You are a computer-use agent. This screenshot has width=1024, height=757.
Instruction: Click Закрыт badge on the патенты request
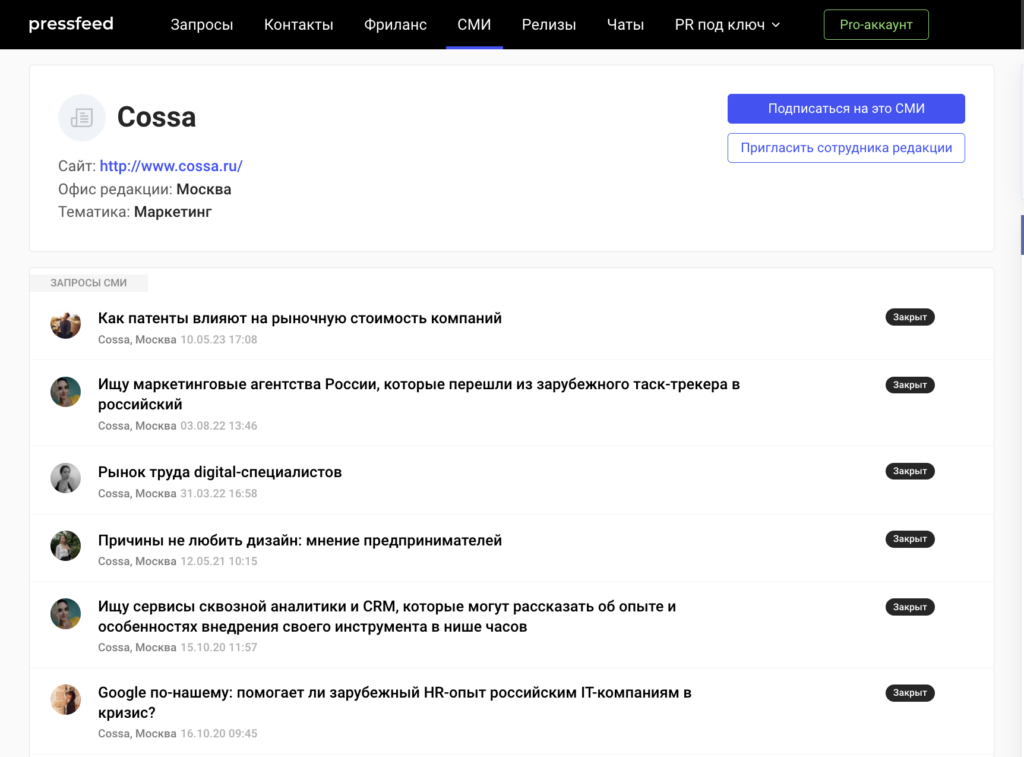pos(910,317)
